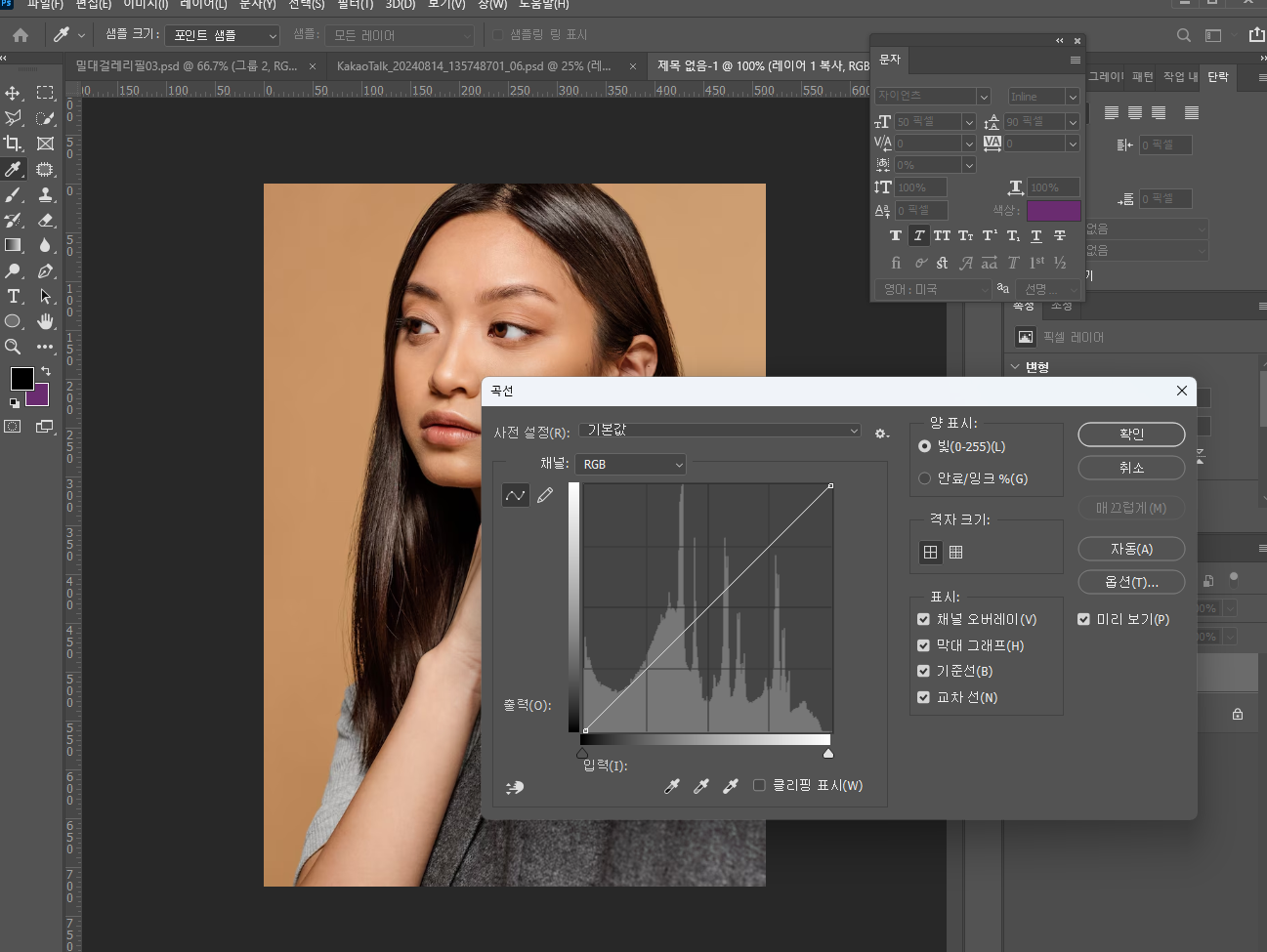
Task: Open the language dropdown in Character panel
Action: coord(933,289)
